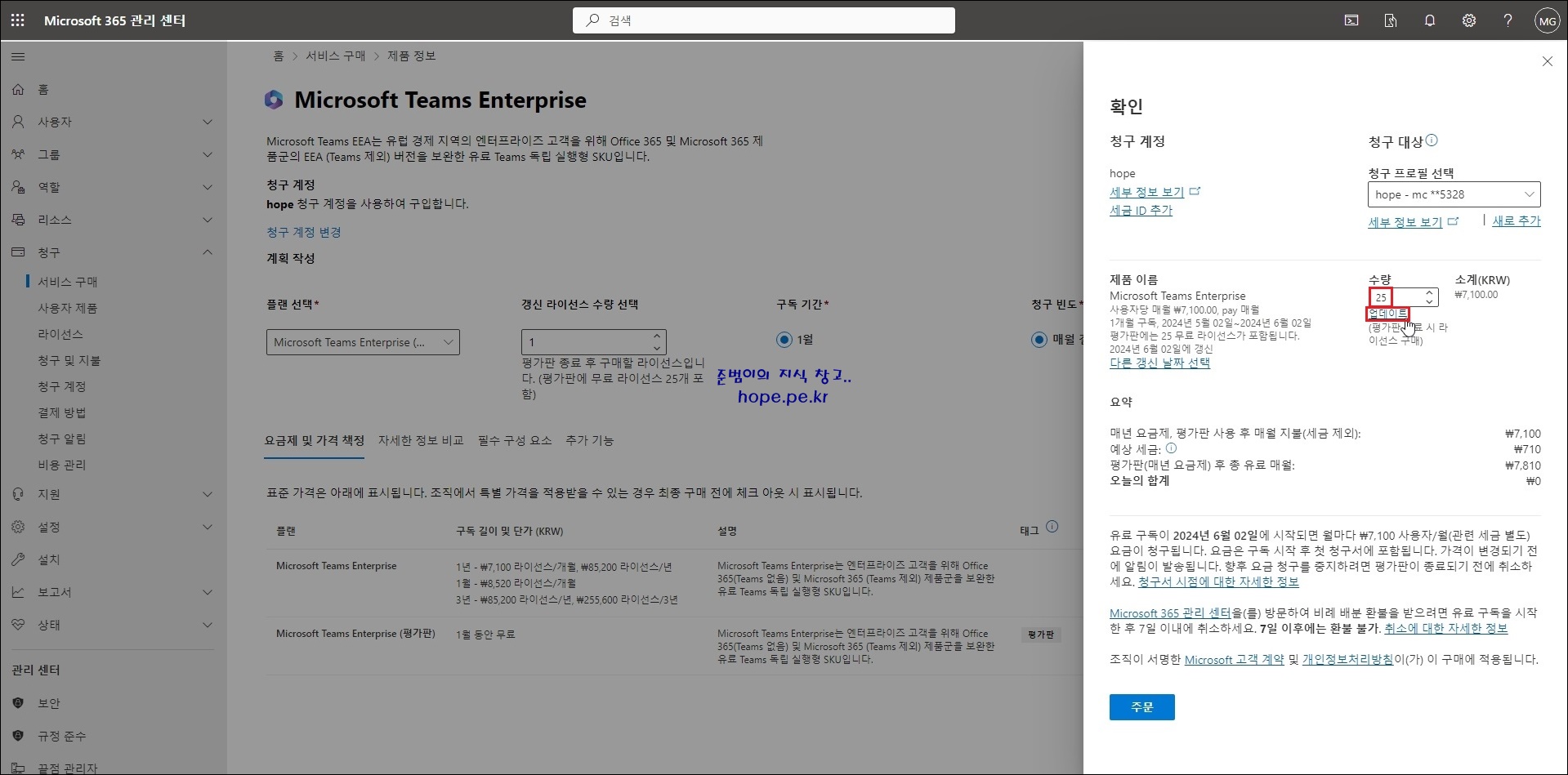1568x775 pixels.
Task: Click the 사용자 person icon
Action: pyautogui.click(x=18, y=122)
